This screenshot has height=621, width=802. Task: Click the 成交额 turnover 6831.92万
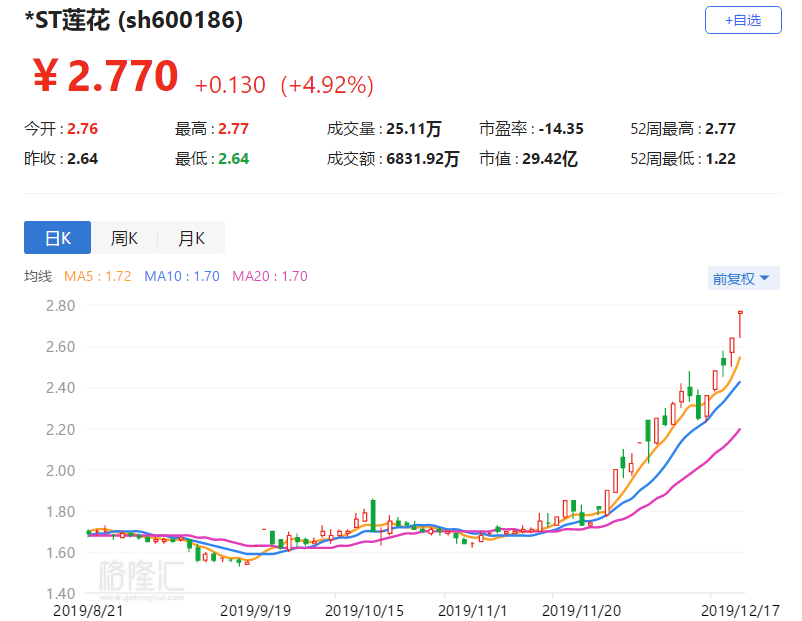422,159
